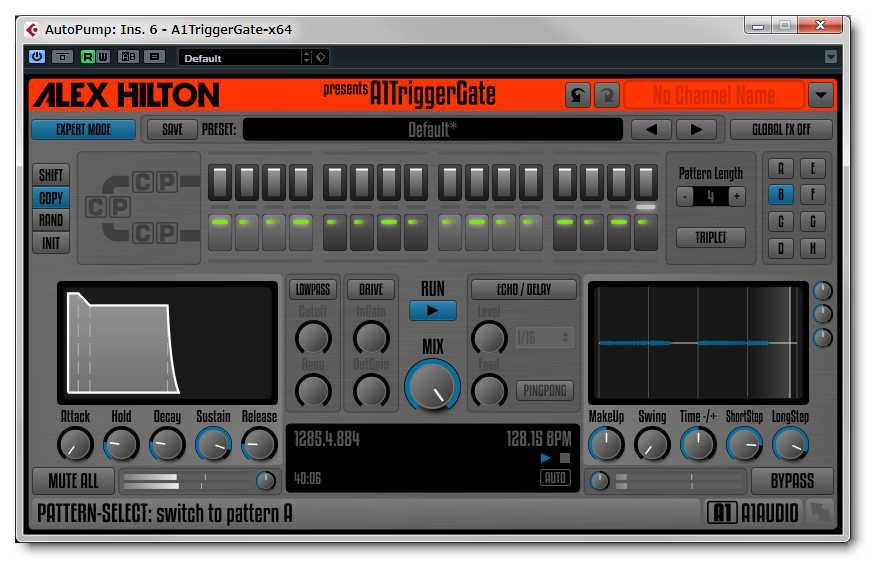This screenshot has width=878, height=570.
Task: Click the Attack knob
Action: click(75, 445)
